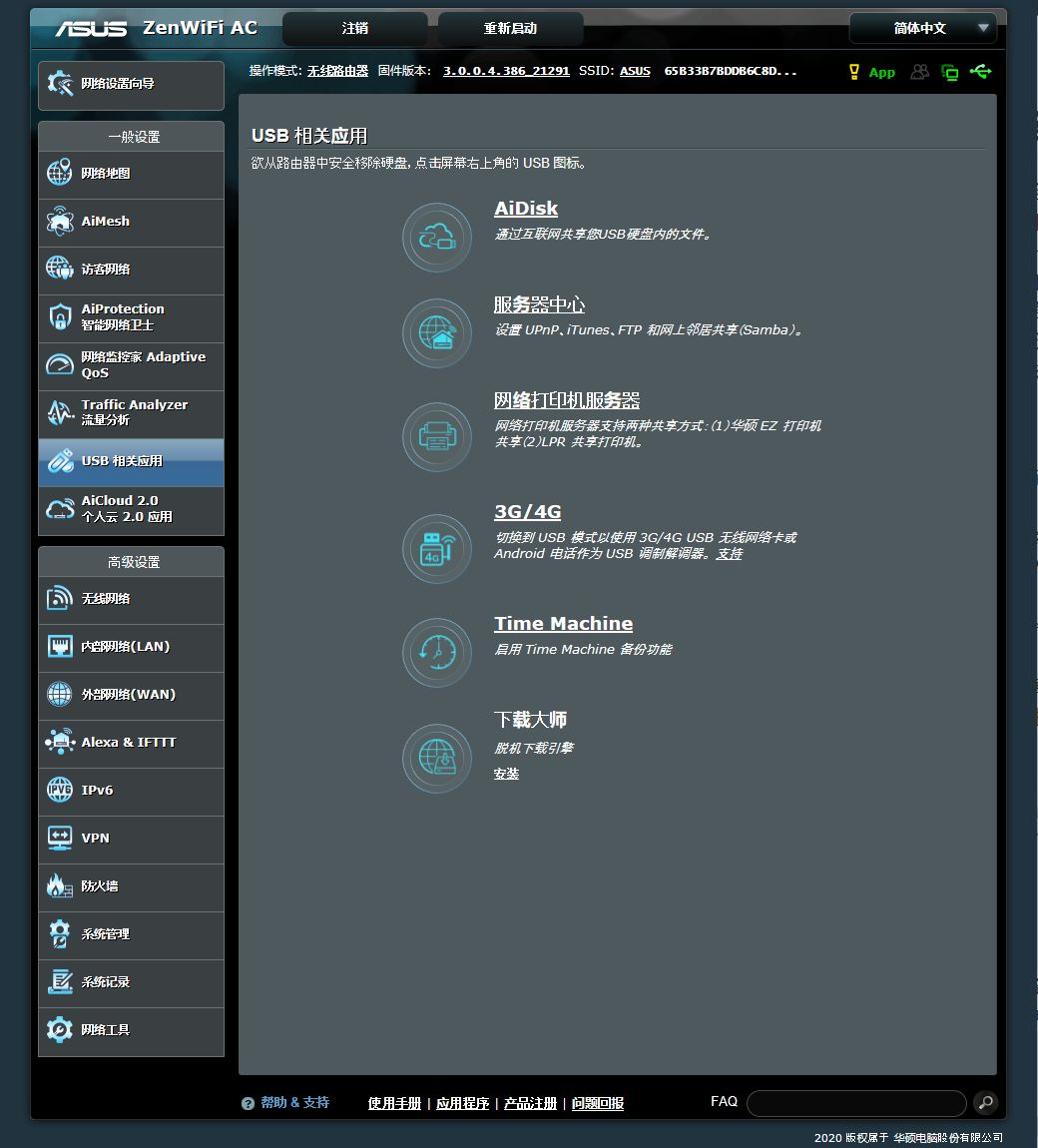Click the App lightbulb icon
1038x1148 pixels.
tap(853, 71)
